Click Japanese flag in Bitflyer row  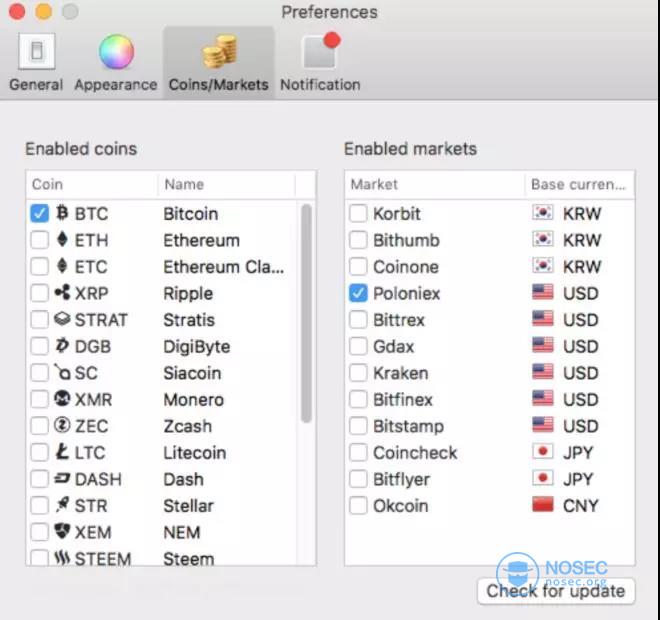click(543, 478)
